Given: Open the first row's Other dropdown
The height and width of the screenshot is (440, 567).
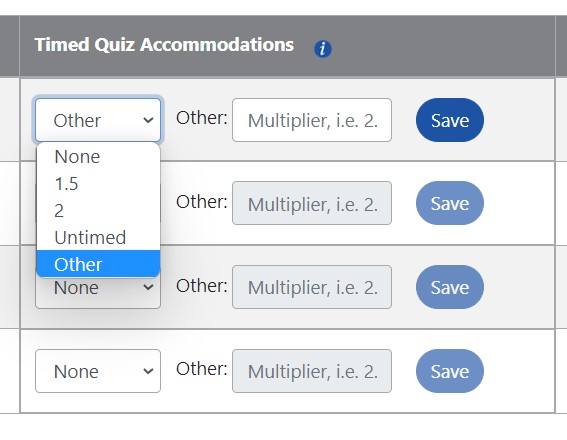Looking at the screenshot, I should (x=98, y=120).
